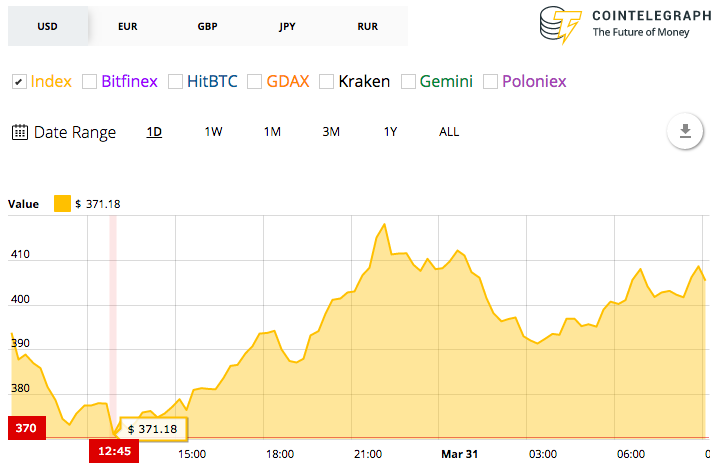The height and width of the screenshot is (466, 714).
Task: Uncheck the Index checkbox
Action: [19, 81]
